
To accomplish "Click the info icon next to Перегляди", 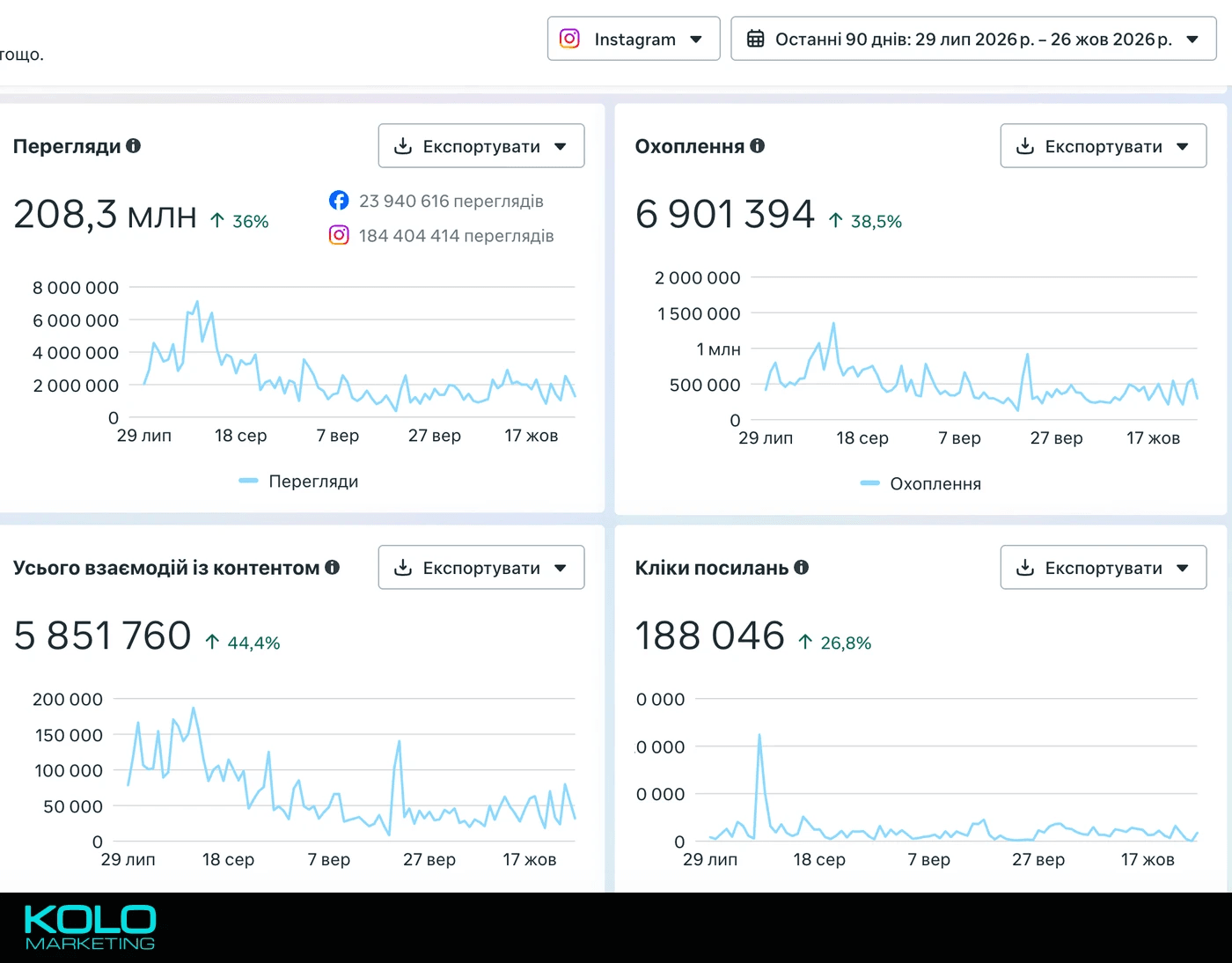I will 134,146.
